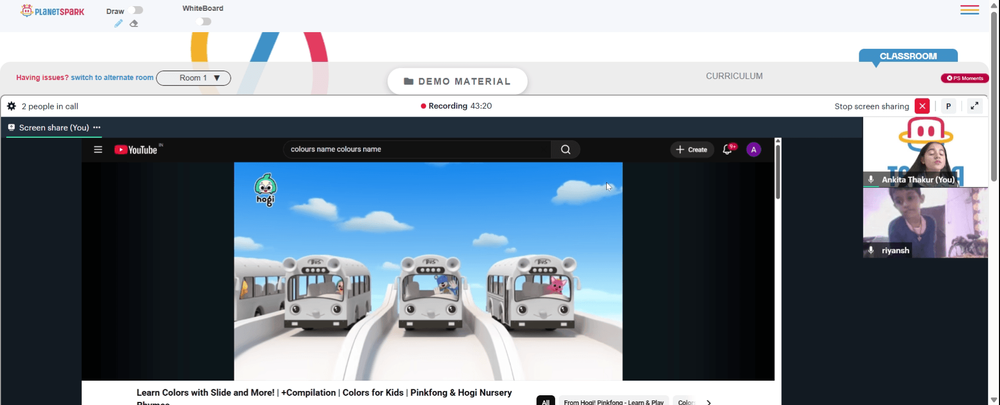Click riyansh video tile
The width and height of the screenshot is (1000, 405).
pyautogui.click(x=925, y=223)
